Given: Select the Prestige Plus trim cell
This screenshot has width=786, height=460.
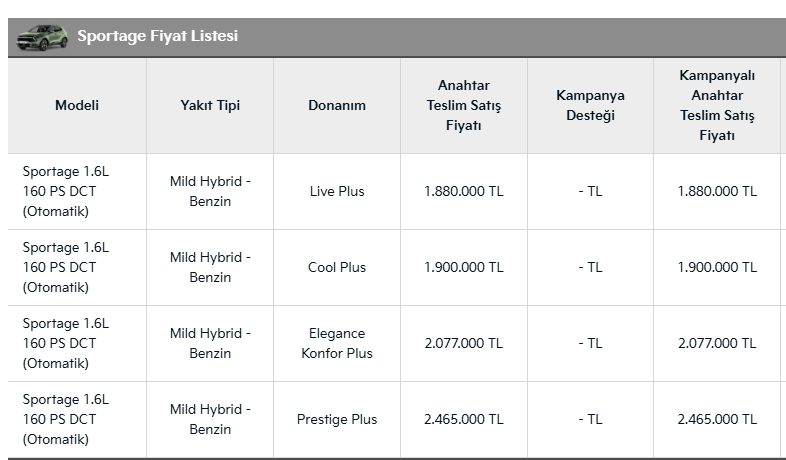Looking at the screenshot, I should click(337, 419).
